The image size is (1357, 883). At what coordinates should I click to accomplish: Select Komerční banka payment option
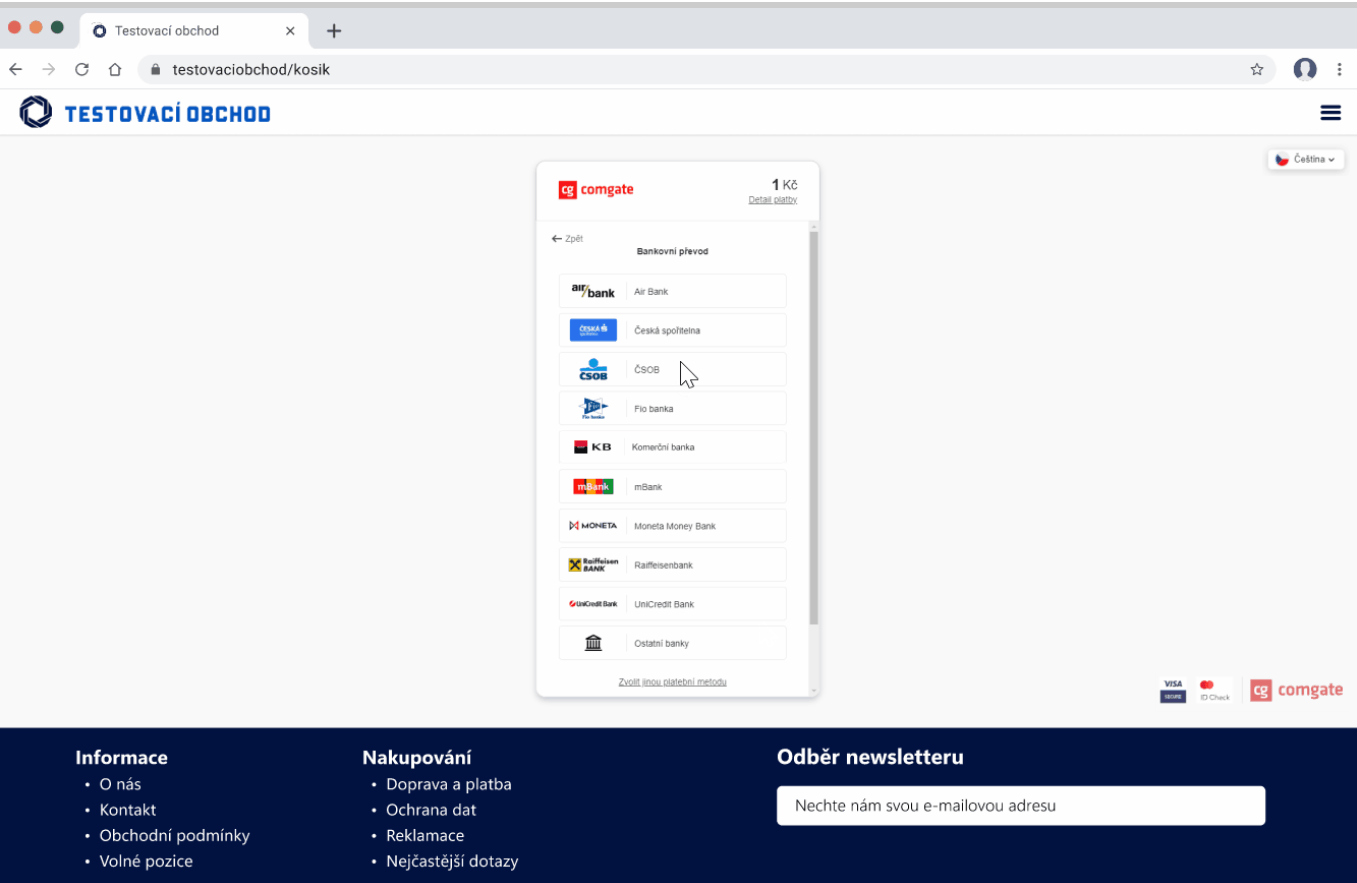pos(672,447)
